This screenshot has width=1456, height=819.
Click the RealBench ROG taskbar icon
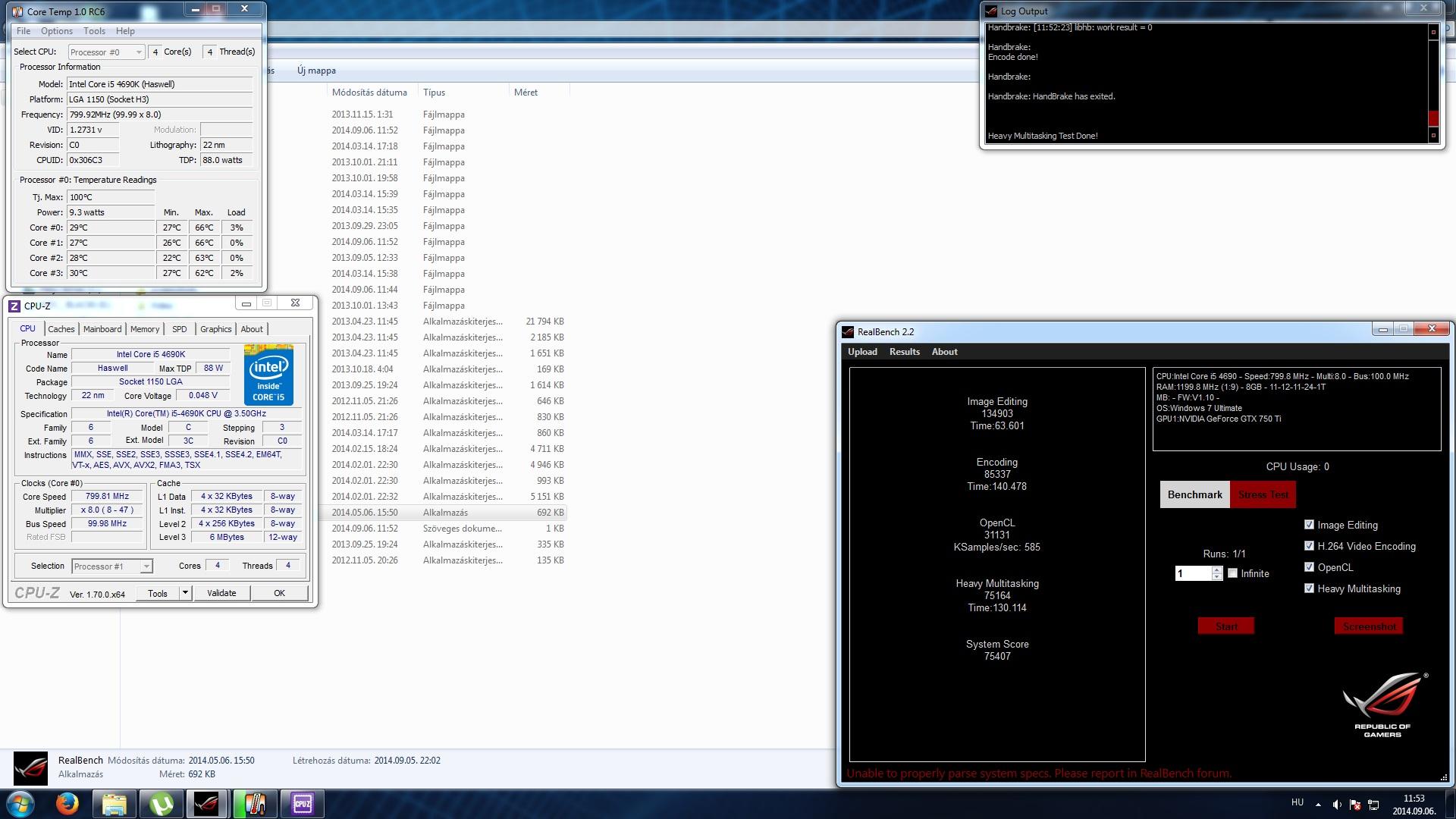point(207,804)
